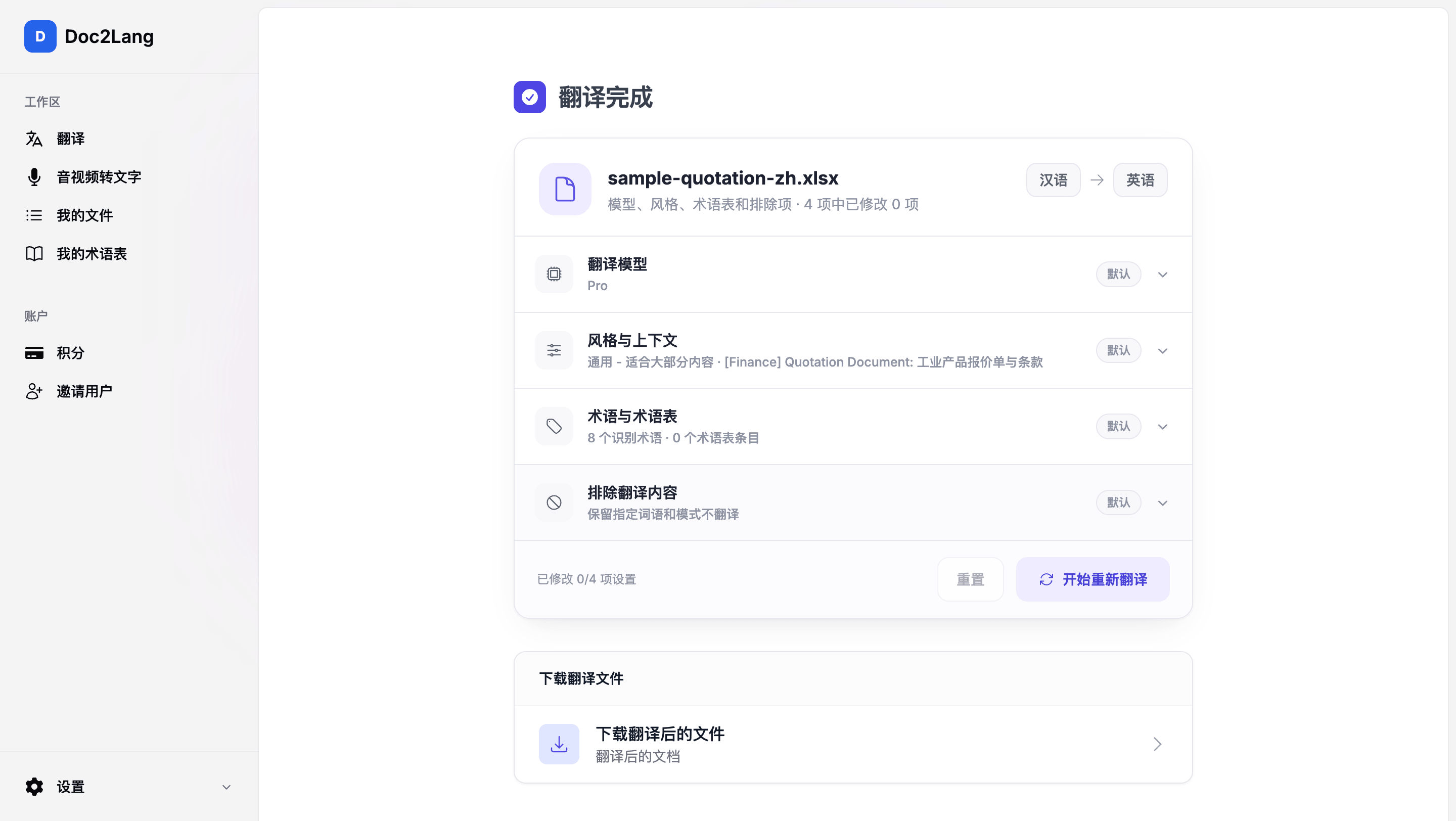This screenshot has width=1456, height=821.
Task: Click the 账户 sidebar section label
Action: coord(36,316)
